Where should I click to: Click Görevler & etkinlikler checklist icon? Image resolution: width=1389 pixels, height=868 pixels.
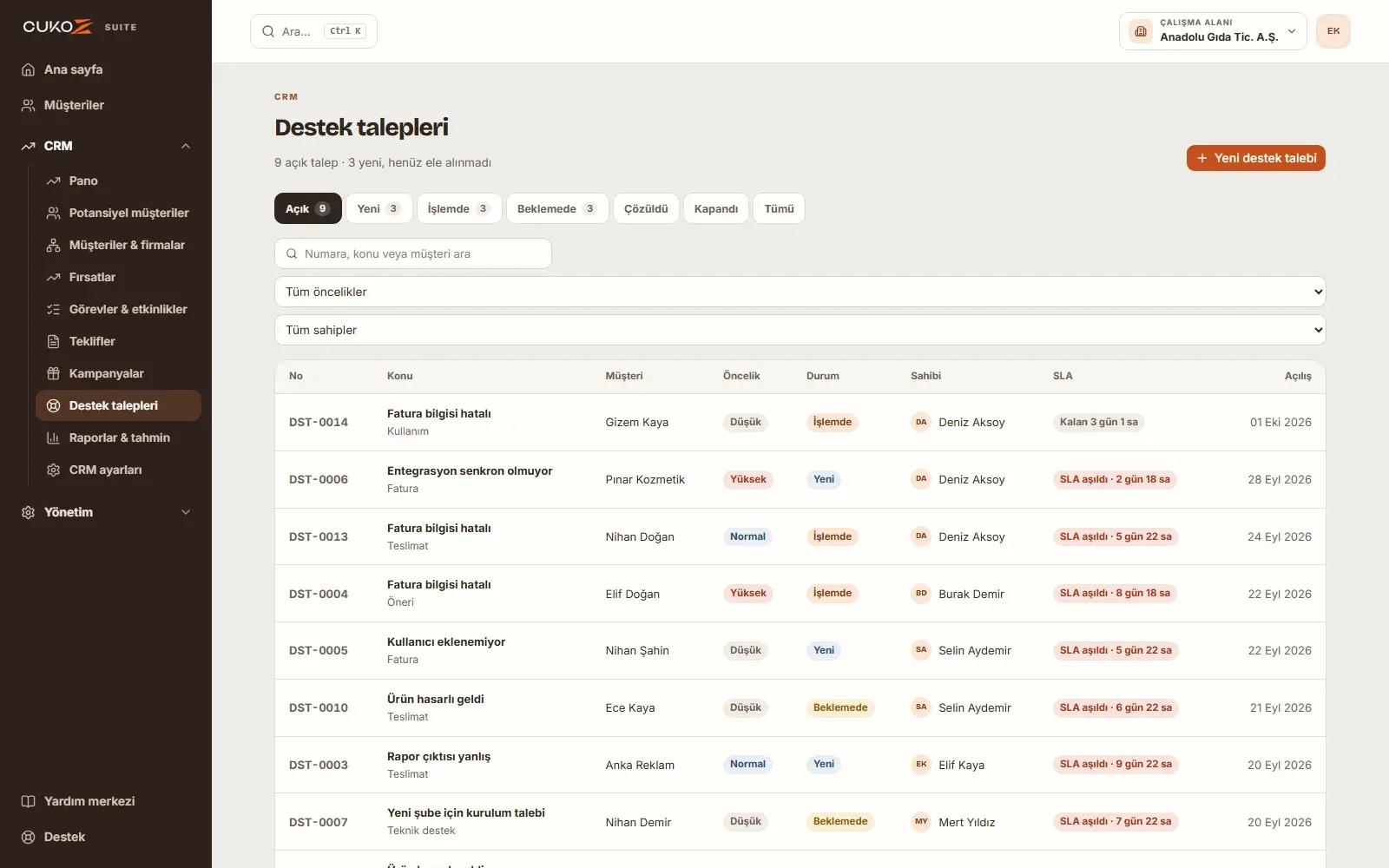pyautogui.click(x=53, y=309)
